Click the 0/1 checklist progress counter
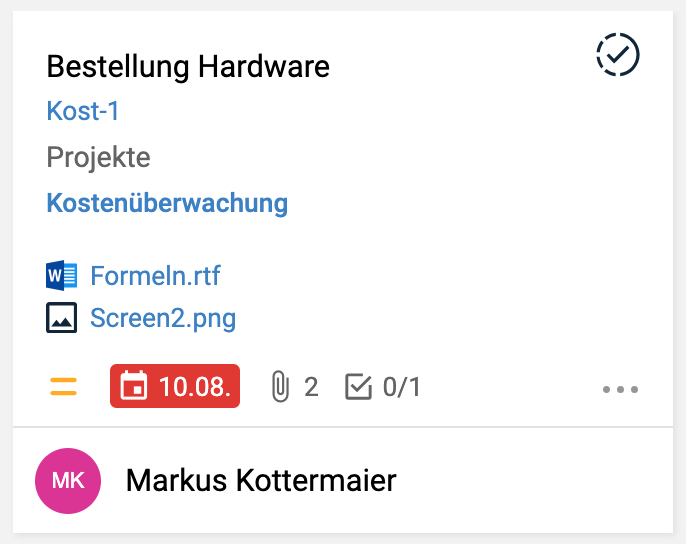The height and width of the screenshot is (544, 686). [401, 387]
